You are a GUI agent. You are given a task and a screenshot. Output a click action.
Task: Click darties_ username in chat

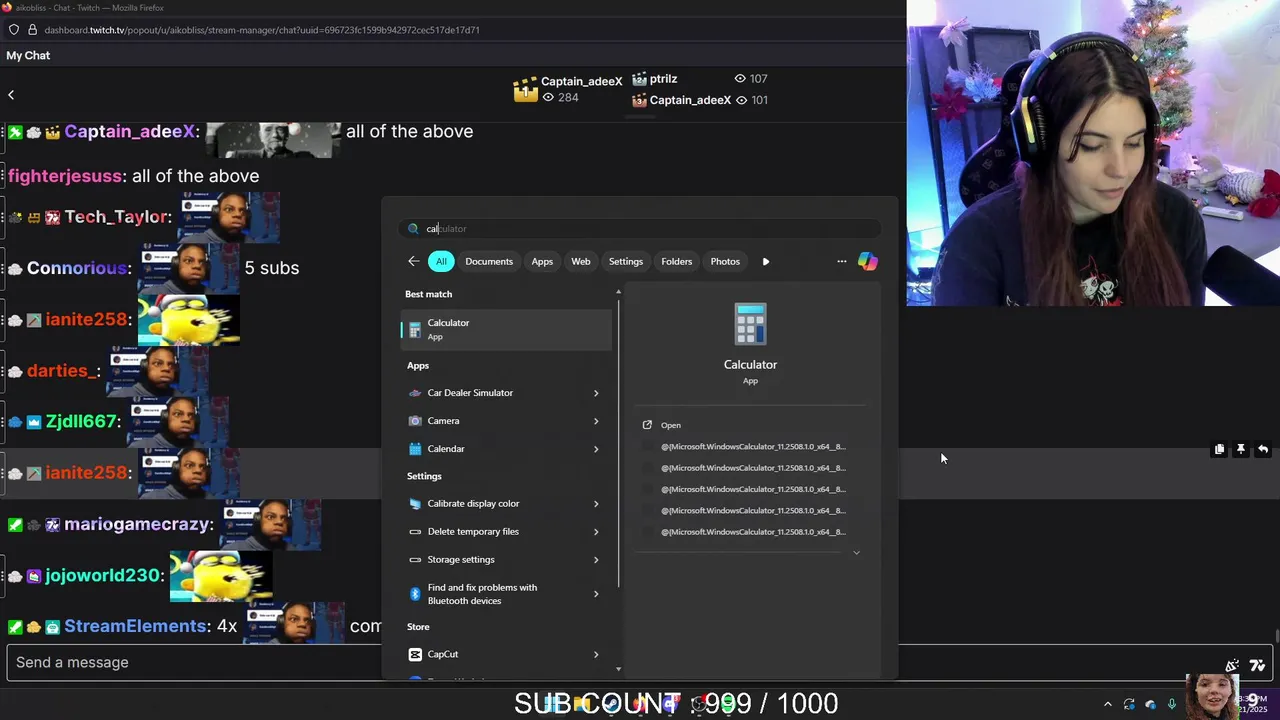pyautogui.click(x=62, y=371)
